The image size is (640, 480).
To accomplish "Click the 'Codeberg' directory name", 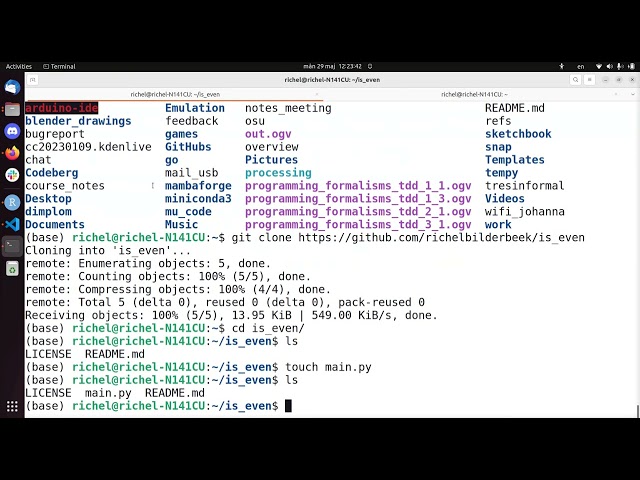I will click(x=52, y=173).
